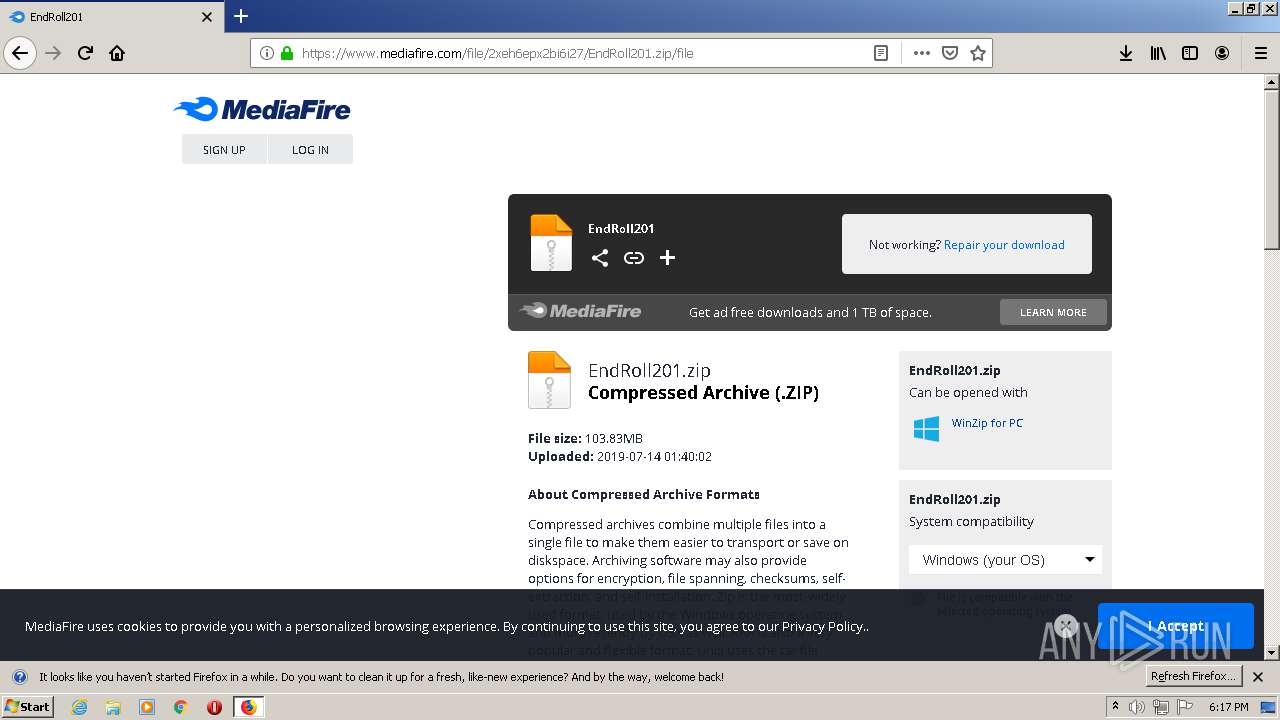Open page actions three-dot menu

point(922,53)
